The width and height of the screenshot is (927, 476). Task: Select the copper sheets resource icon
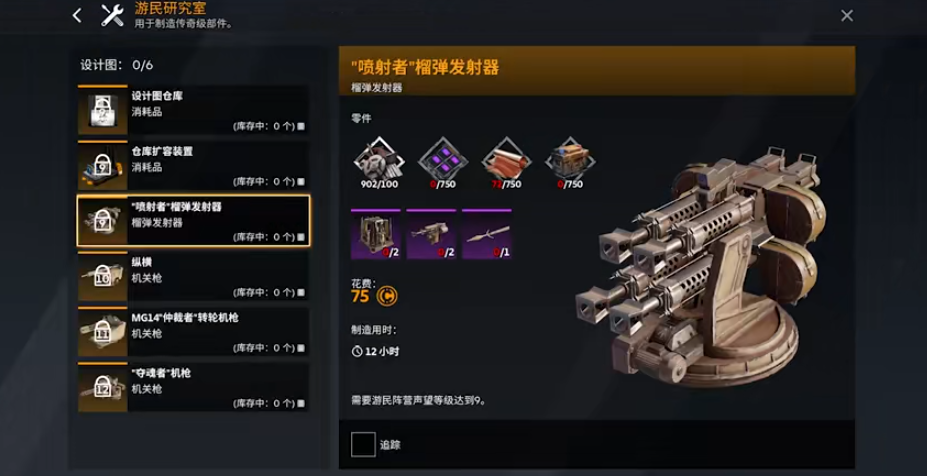coord(507,158)
